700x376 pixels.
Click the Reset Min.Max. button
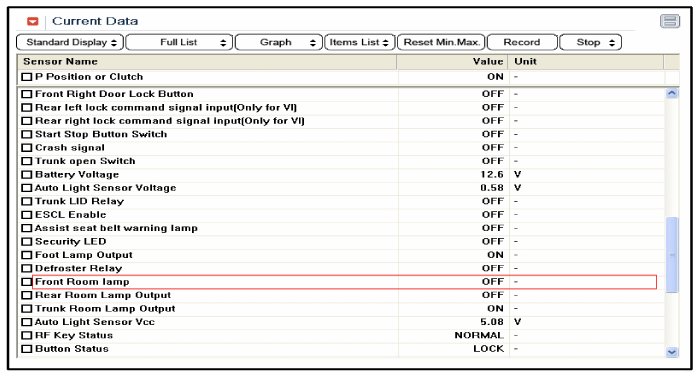pyautogui.click(x=441, y=42)
